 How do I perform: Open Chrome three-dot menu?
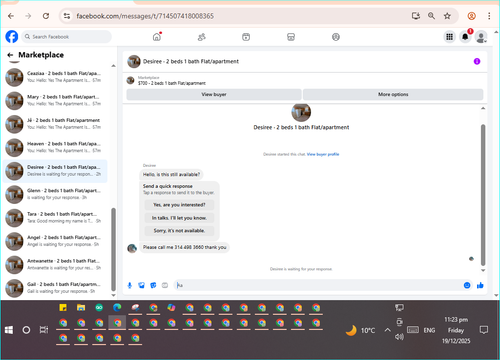point(489,16)
